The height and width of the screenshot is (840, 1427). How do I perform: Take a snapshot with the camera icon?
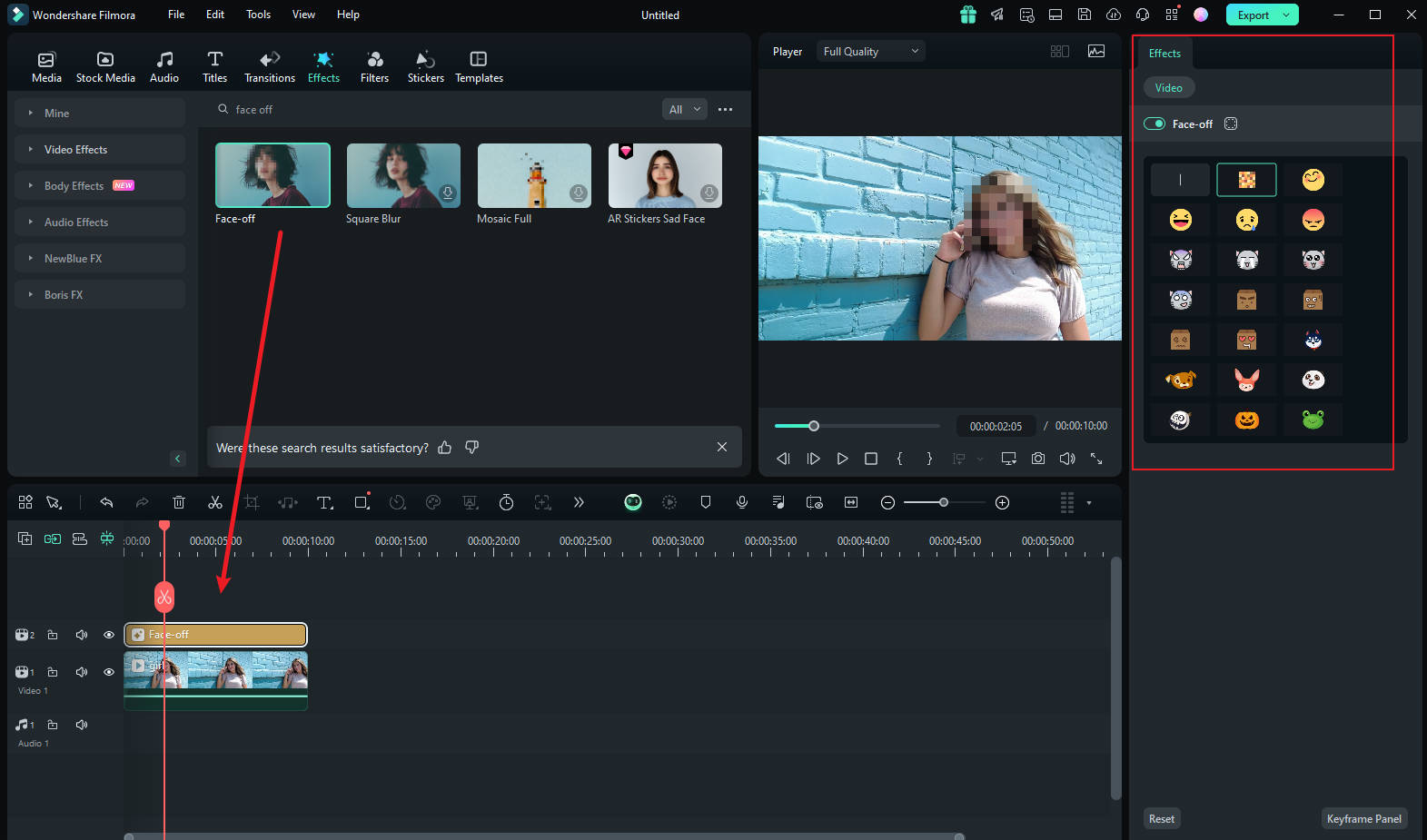tap(1037, 459)
